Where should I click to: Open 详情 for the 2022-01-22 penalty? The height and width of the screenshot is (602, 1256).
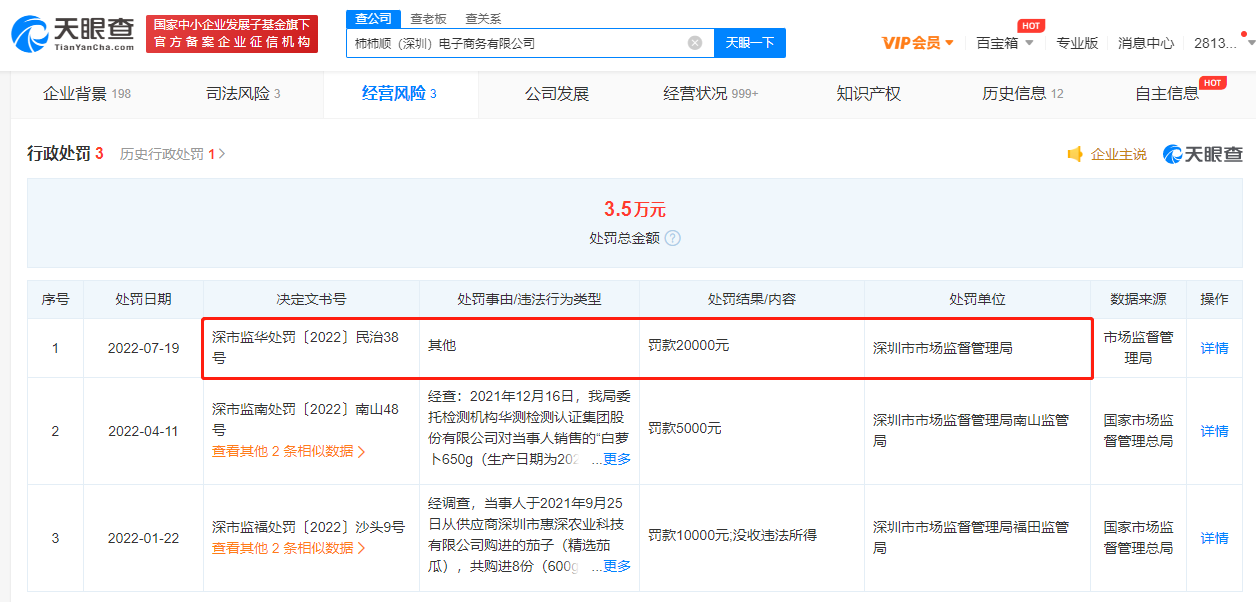tap(1214, 538)
